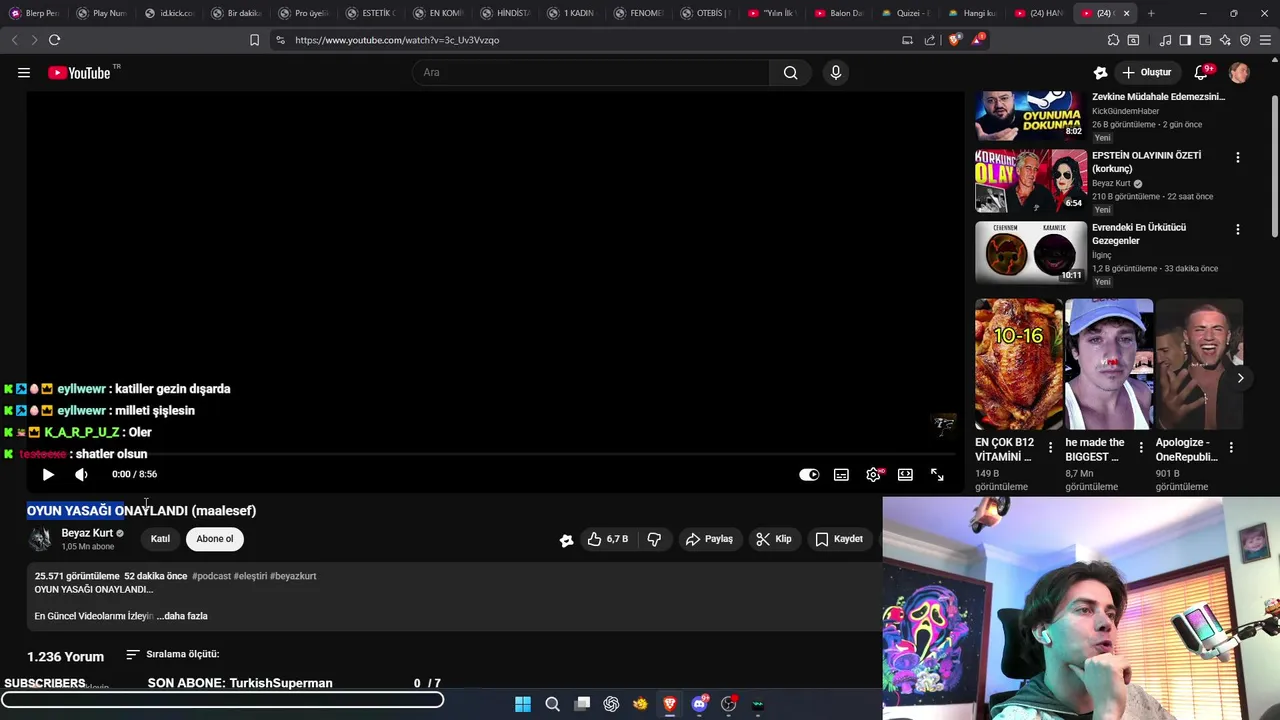Screen dimensions: 1280x720
Task: Share the video via Paylaş
Action: pos(709,539)
